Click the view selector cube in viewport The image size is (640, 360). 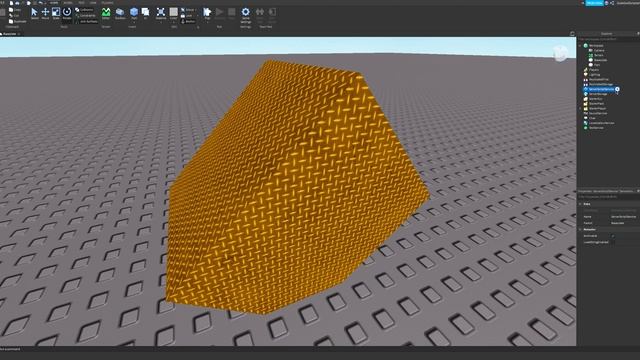(560, 53)
